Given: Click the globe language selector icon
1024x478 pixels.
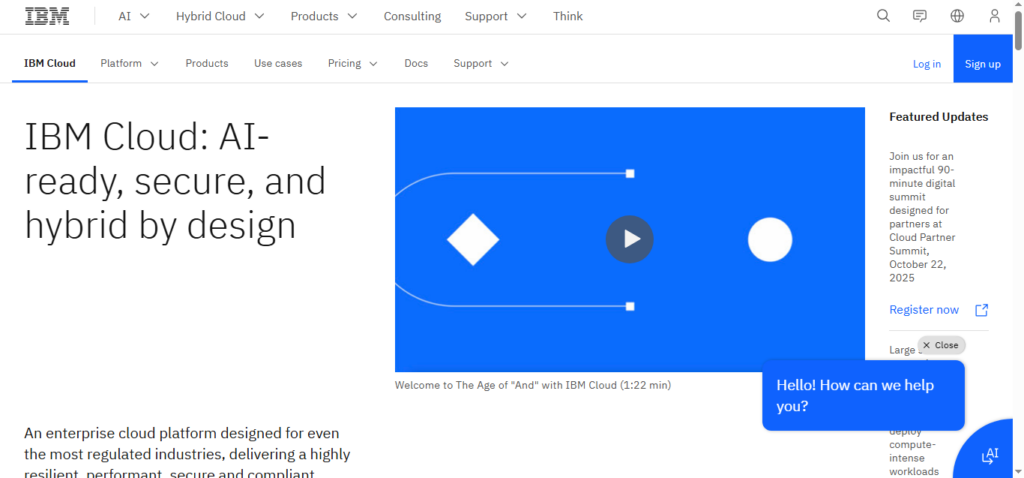Looking at the screenshot, I should click(x=957, y=16).
